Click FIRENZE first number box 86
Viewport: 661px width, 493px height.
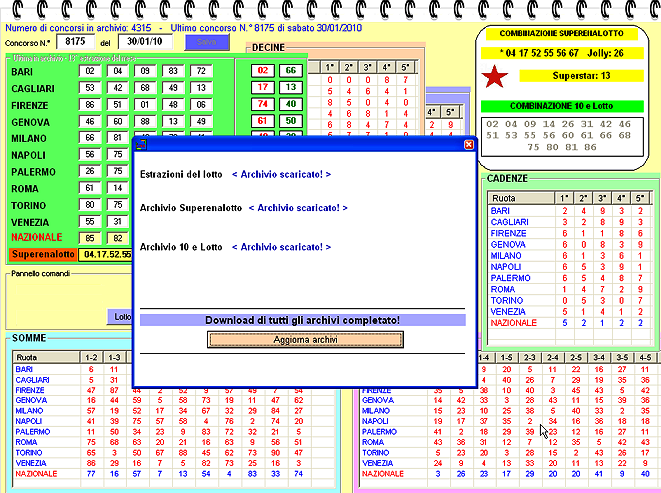(x=90, y=105)
